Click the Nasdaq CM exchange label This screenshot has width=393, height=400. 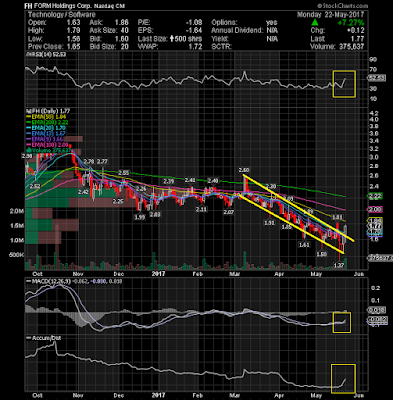(108, 6)
